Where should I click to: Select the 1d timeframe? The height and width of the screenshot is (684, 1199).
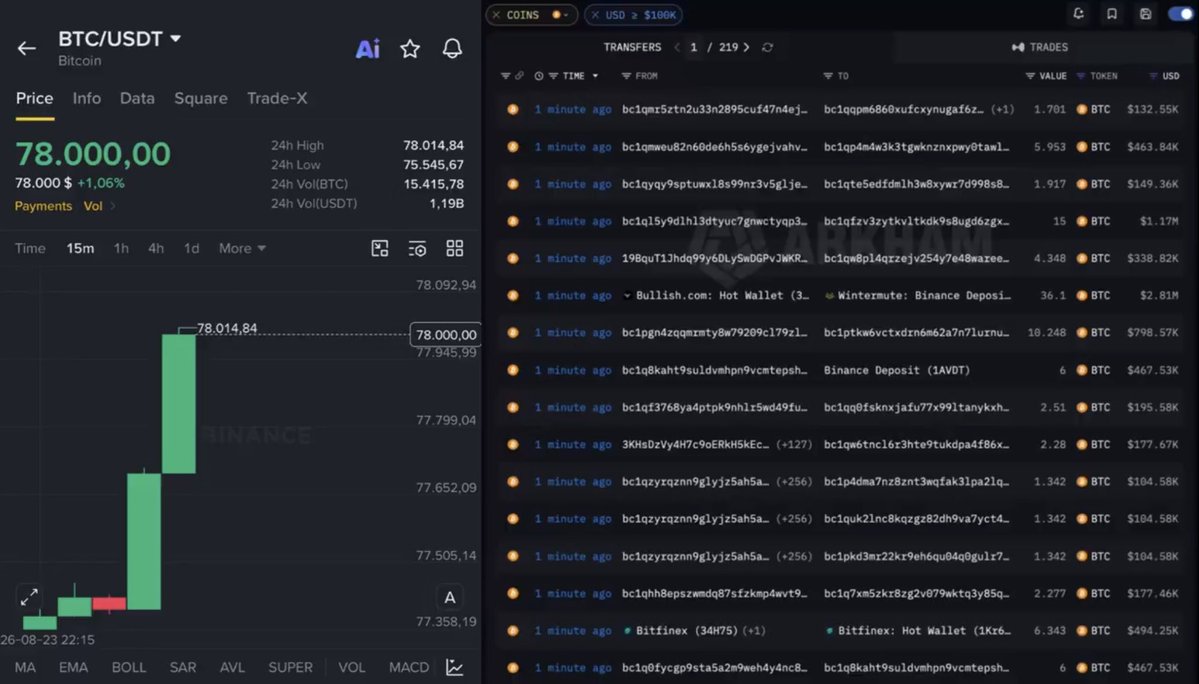[191, 248]
